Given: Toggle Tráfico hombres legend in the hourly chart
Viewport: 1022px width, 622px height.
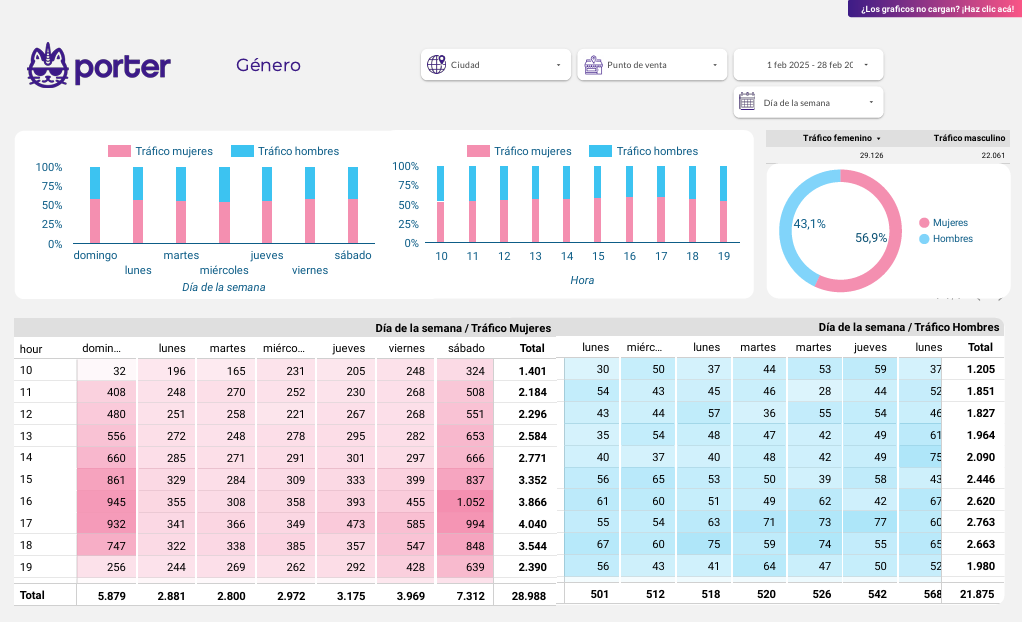Looking at the screenshot, I should point(644,151).
